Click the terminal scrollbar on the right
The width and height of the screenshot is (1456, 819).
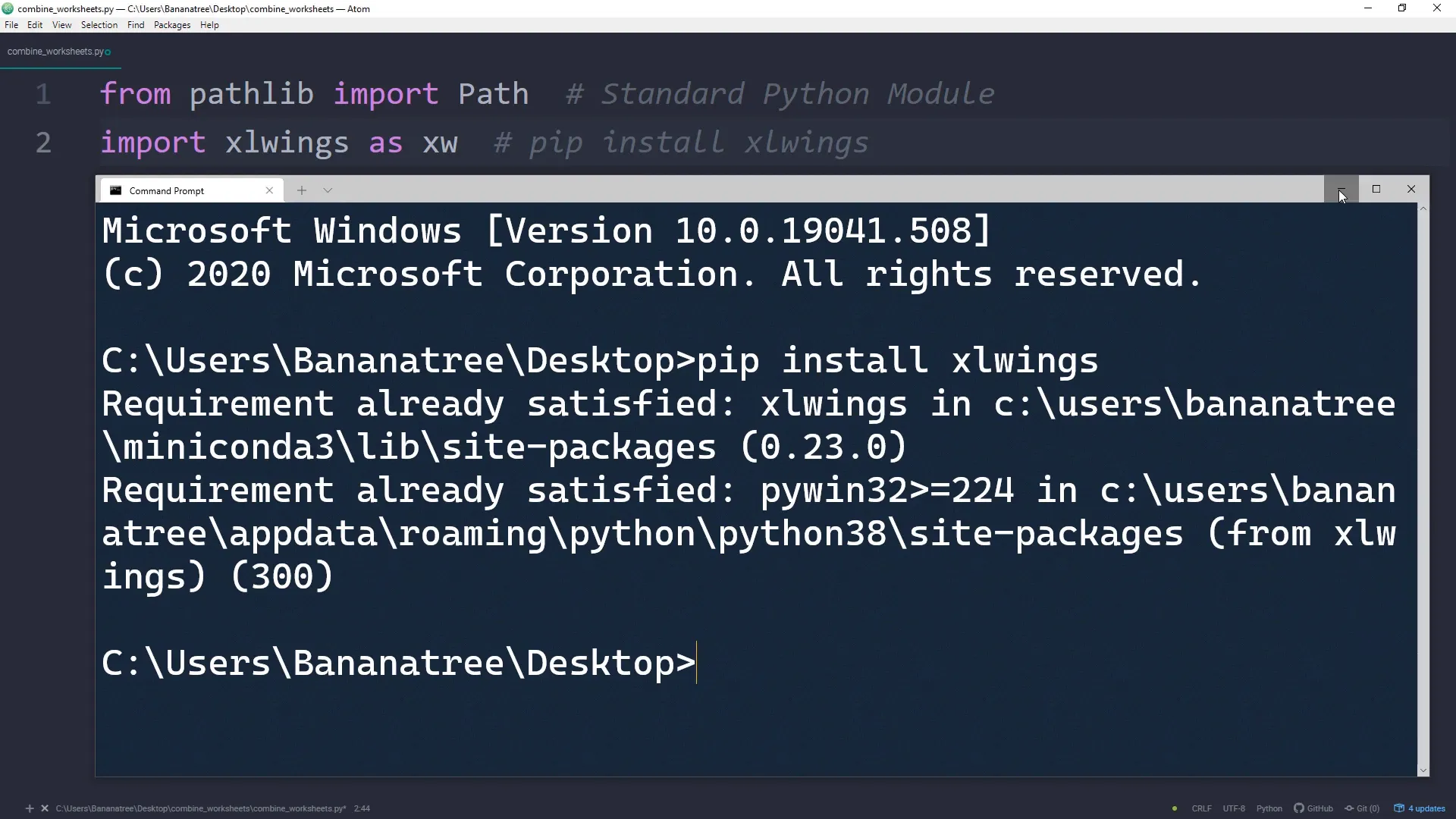click(x=1423, y=485)
